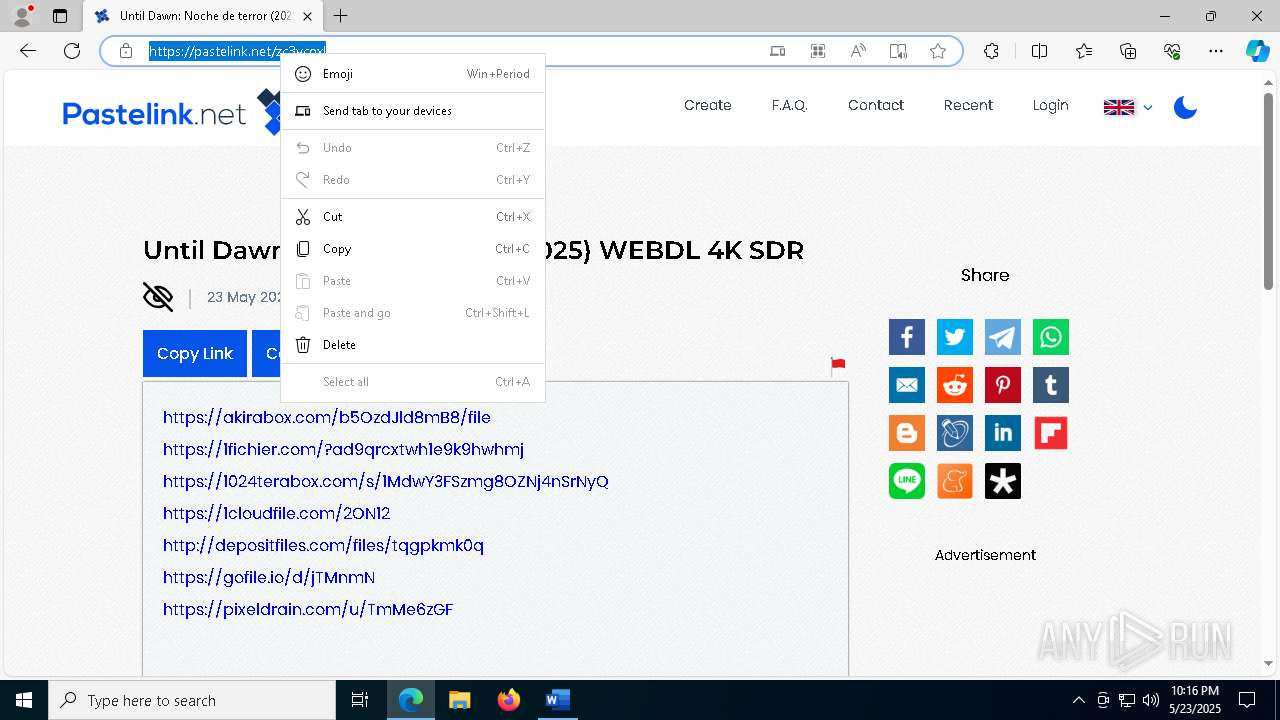Share paste via LINE
The image size is (1280, 720).
pyautogui.click(x=907, y=481)
